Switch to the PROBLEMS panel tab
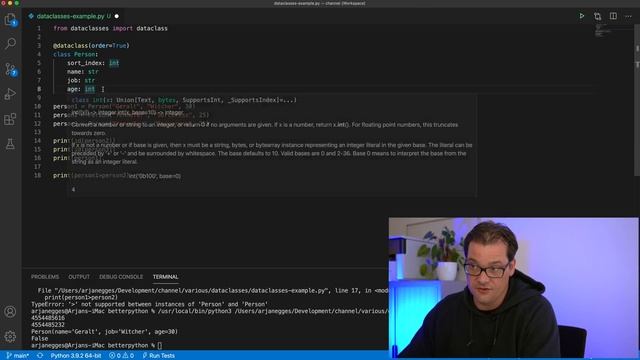This screenshot has height=360, width=640. [x=45, y=277]
